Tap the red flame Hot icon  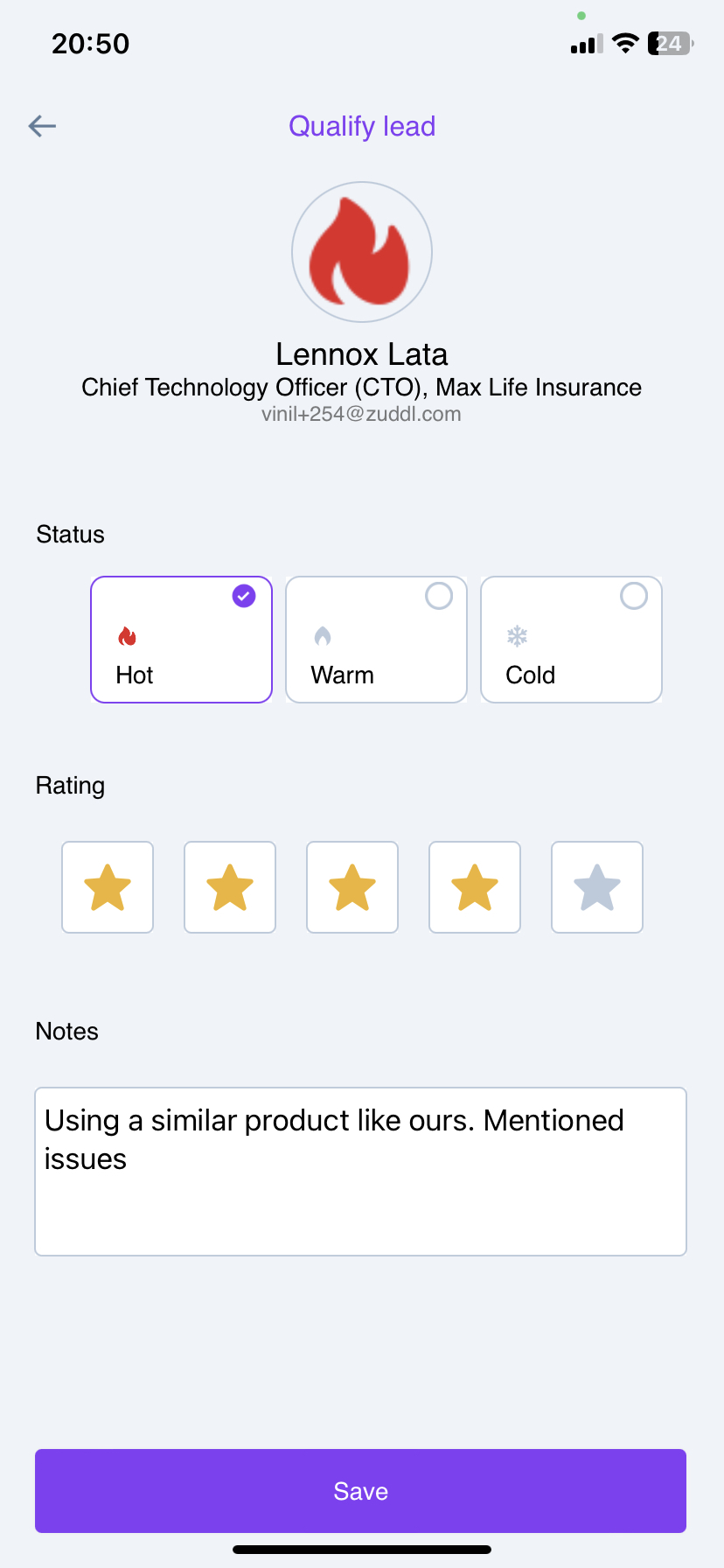click(128, 636)
